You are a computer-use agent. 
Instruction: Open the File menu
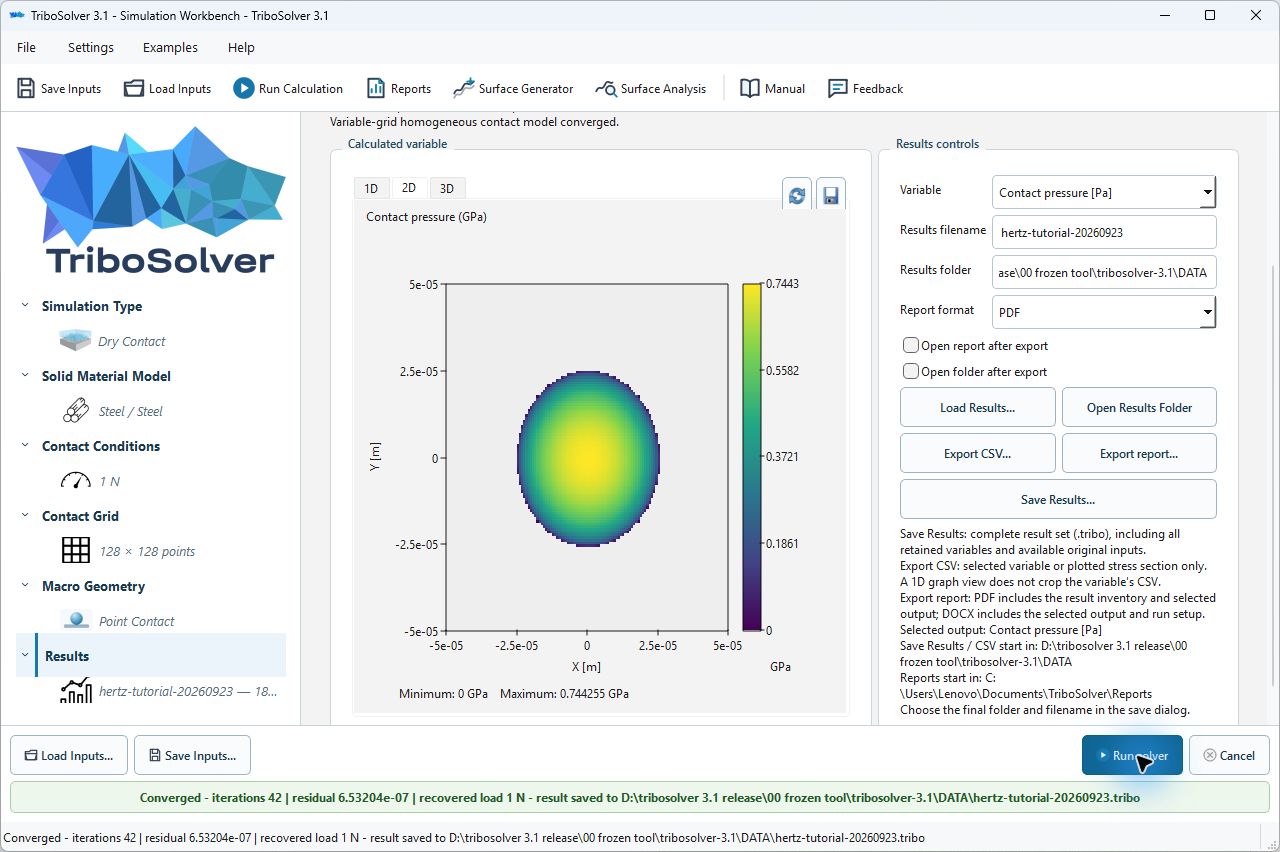(x=27, y=47)
